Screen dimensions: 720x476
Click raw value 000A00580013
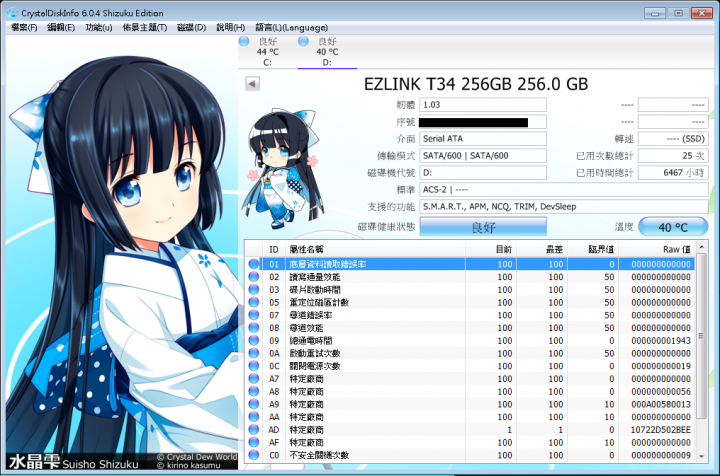[661, 404]
